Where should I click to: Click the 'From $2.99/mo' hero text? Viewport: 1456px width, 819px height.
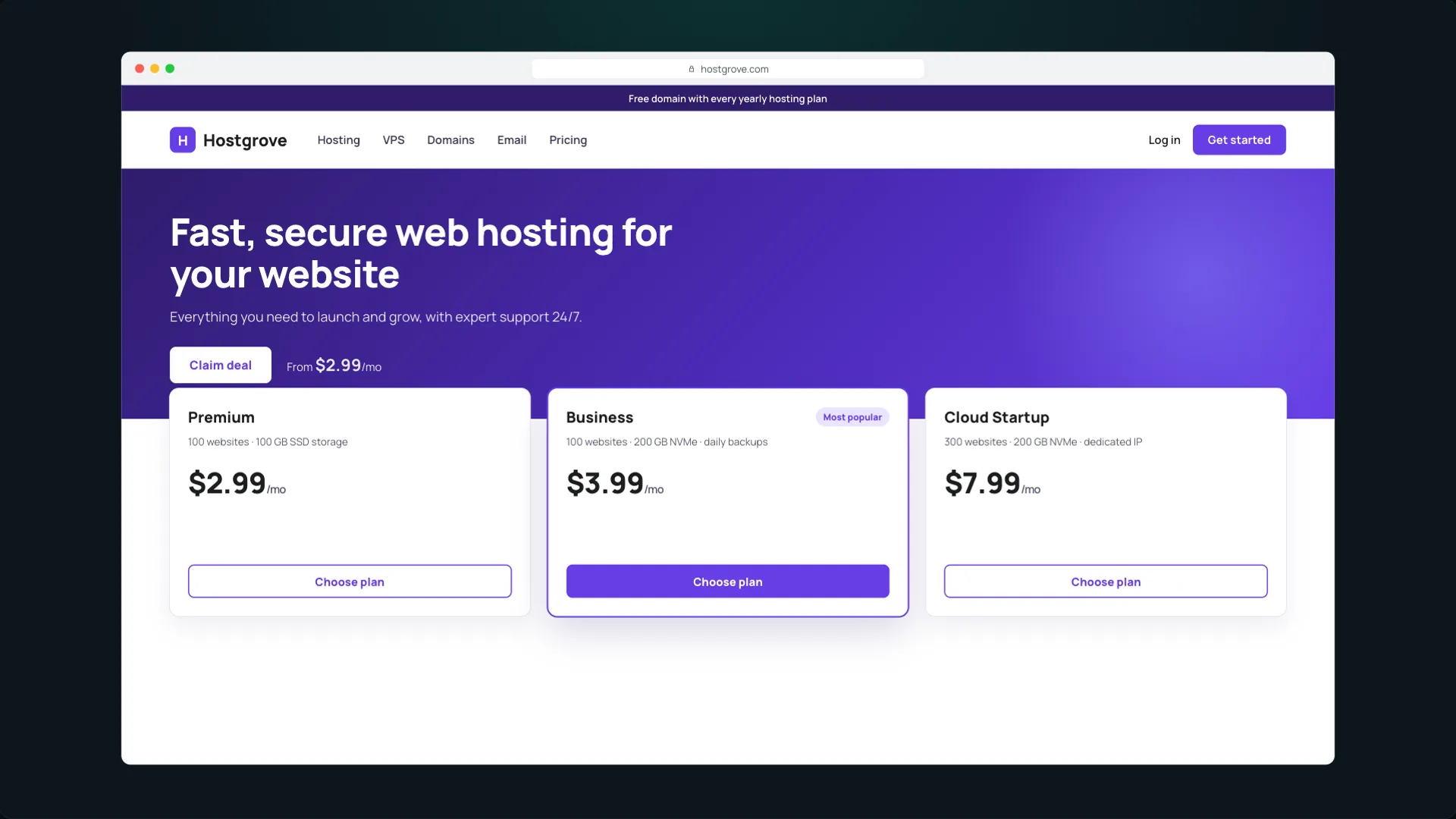(334, 366)
